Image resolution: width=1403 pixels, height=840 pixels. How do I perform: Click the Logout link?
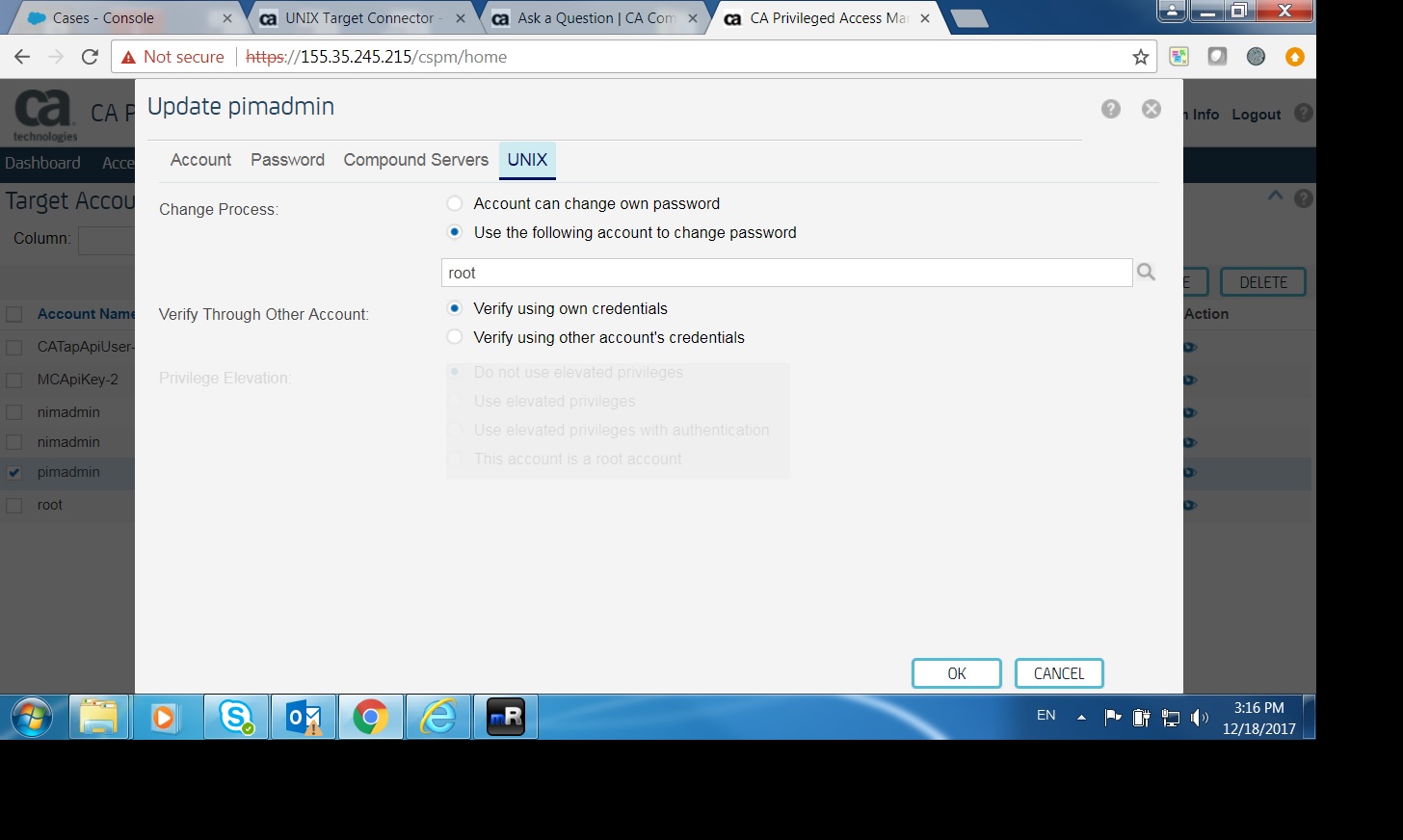point(1257,114)
